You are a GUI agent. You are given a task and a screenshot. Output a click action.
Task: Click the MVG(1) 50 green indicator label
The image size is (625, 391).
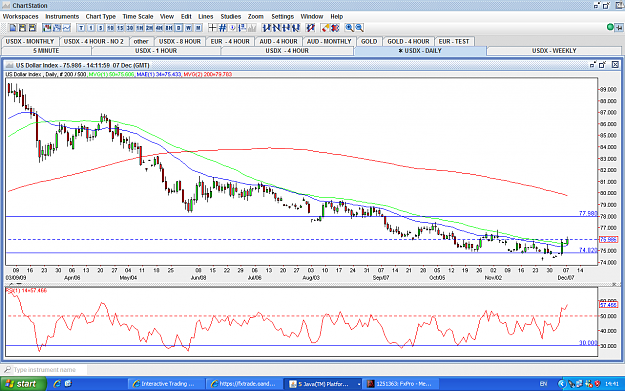coord(111,74)
